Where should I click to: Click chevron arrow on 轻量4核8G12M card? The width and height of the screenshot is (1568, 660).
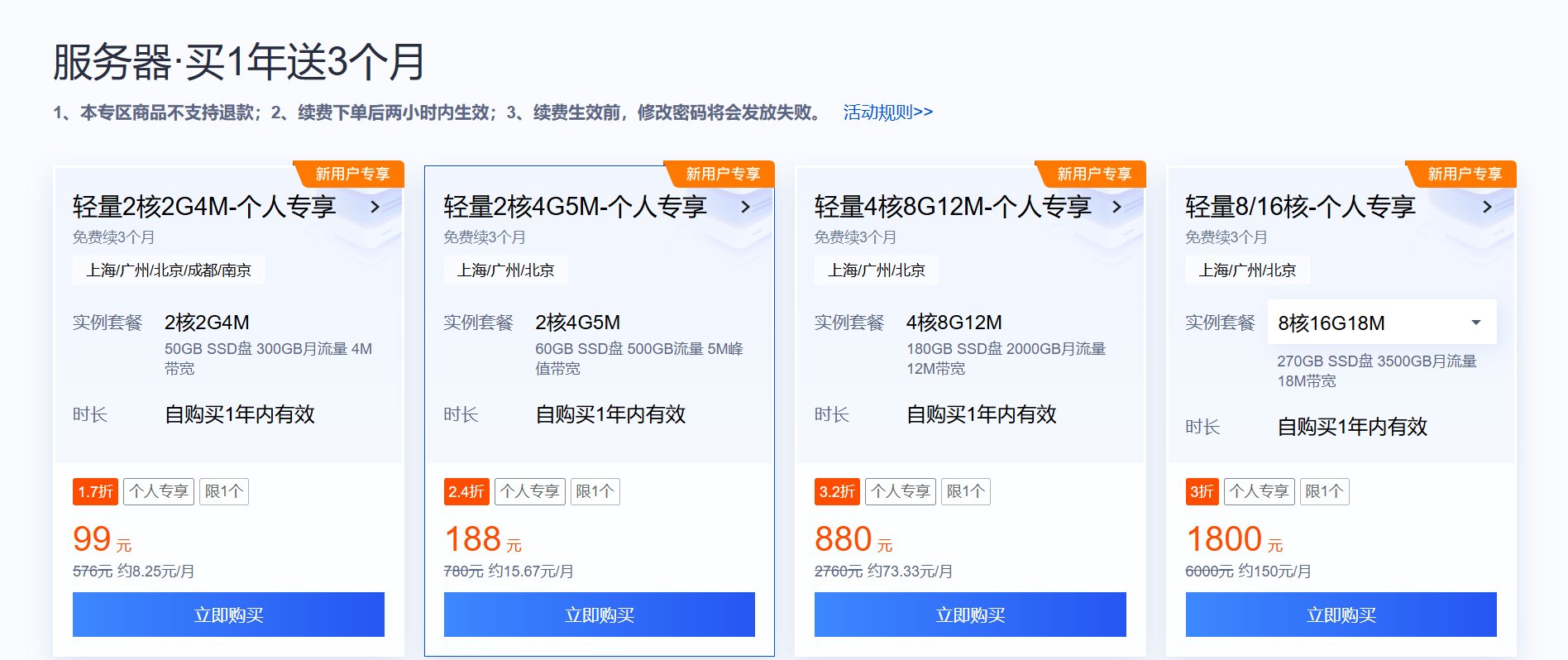1116,207
